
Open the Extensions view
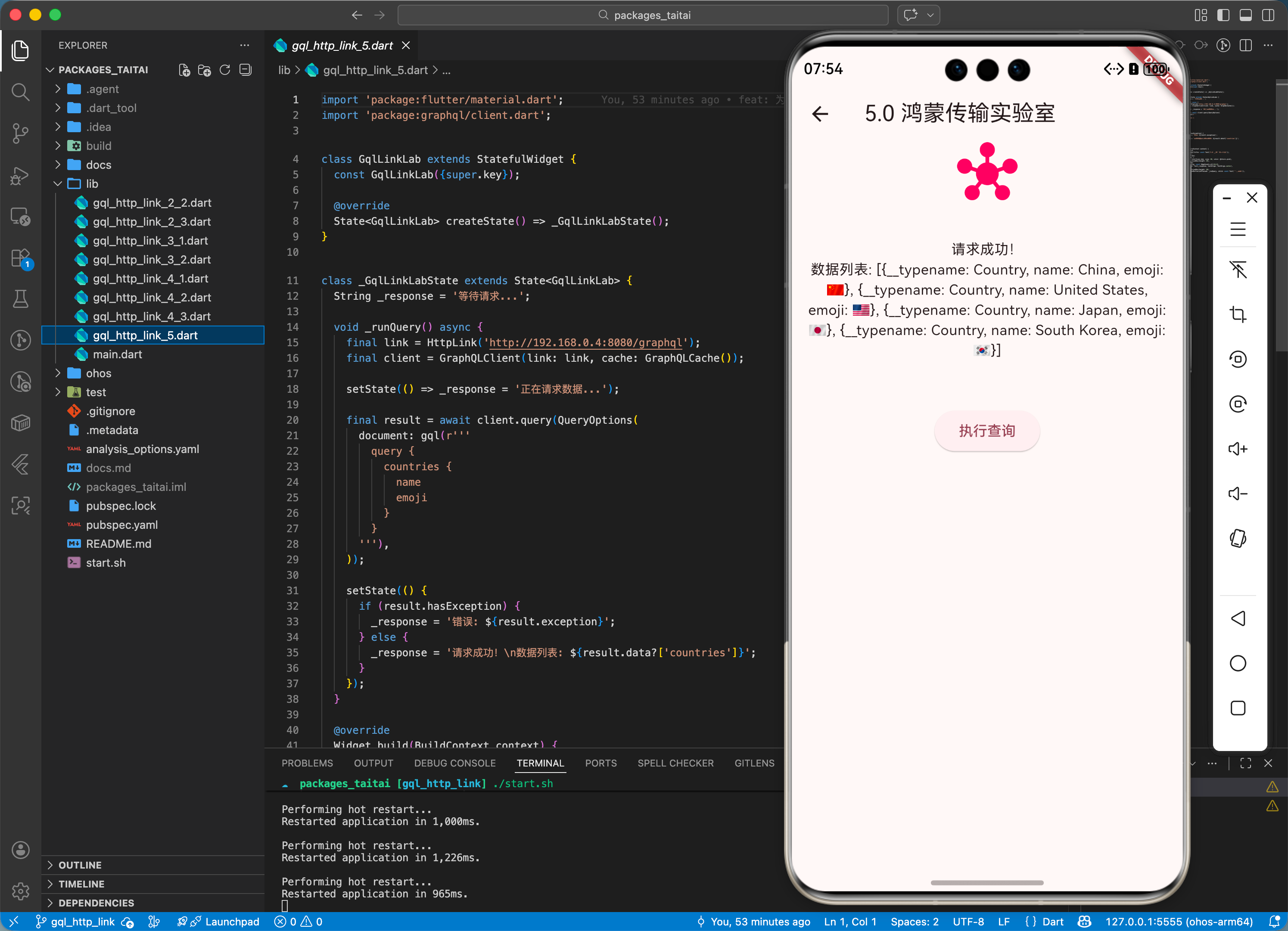(20, 258)
